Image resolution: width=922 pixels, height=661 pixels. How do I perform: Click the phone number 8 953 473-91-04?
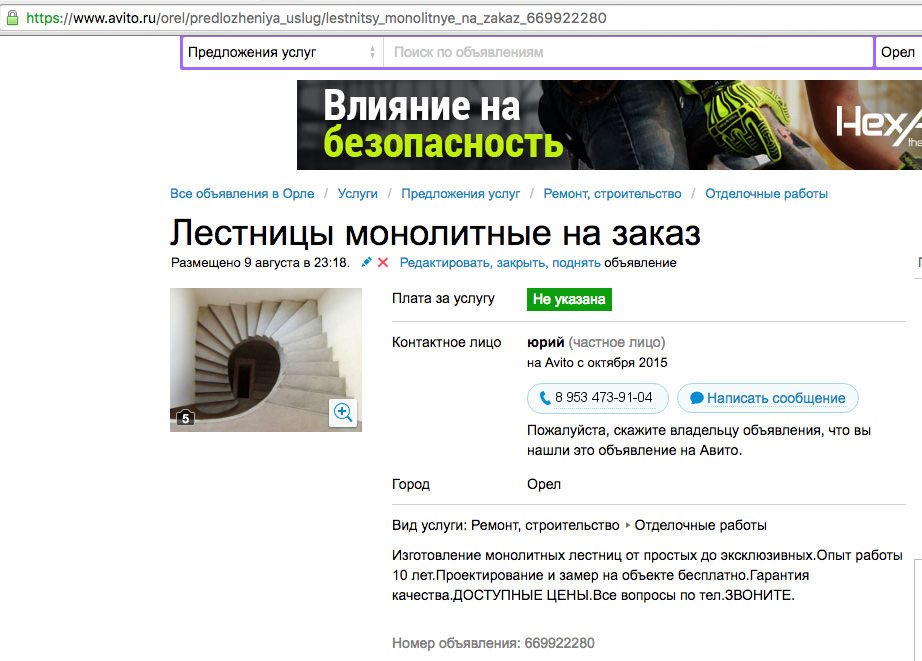603,398
